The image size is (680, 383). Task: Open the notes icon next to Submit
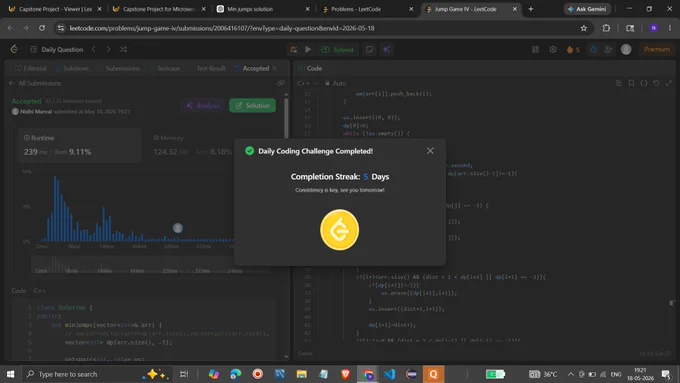(369, 49)
